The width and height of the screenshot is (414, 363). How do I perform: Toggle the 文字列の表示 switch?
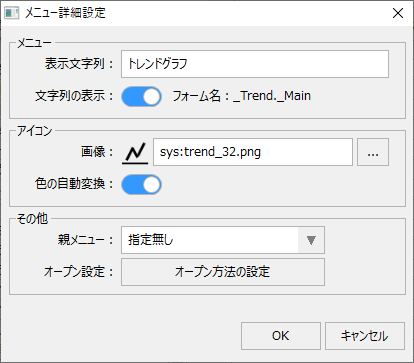click(142, 97)
